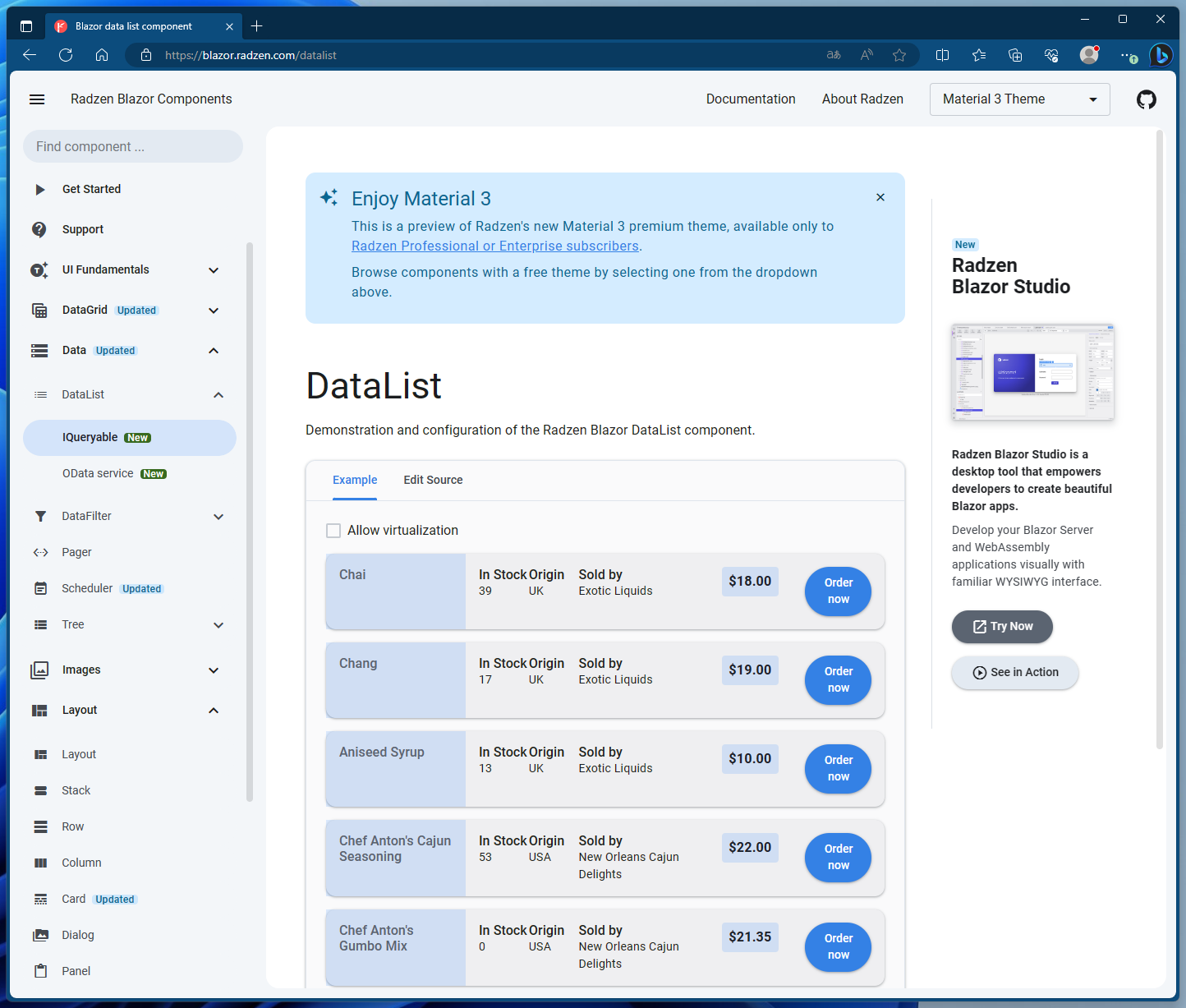
Task: Select the DataFilter funnel icon
Action: [x=39, y=516]
